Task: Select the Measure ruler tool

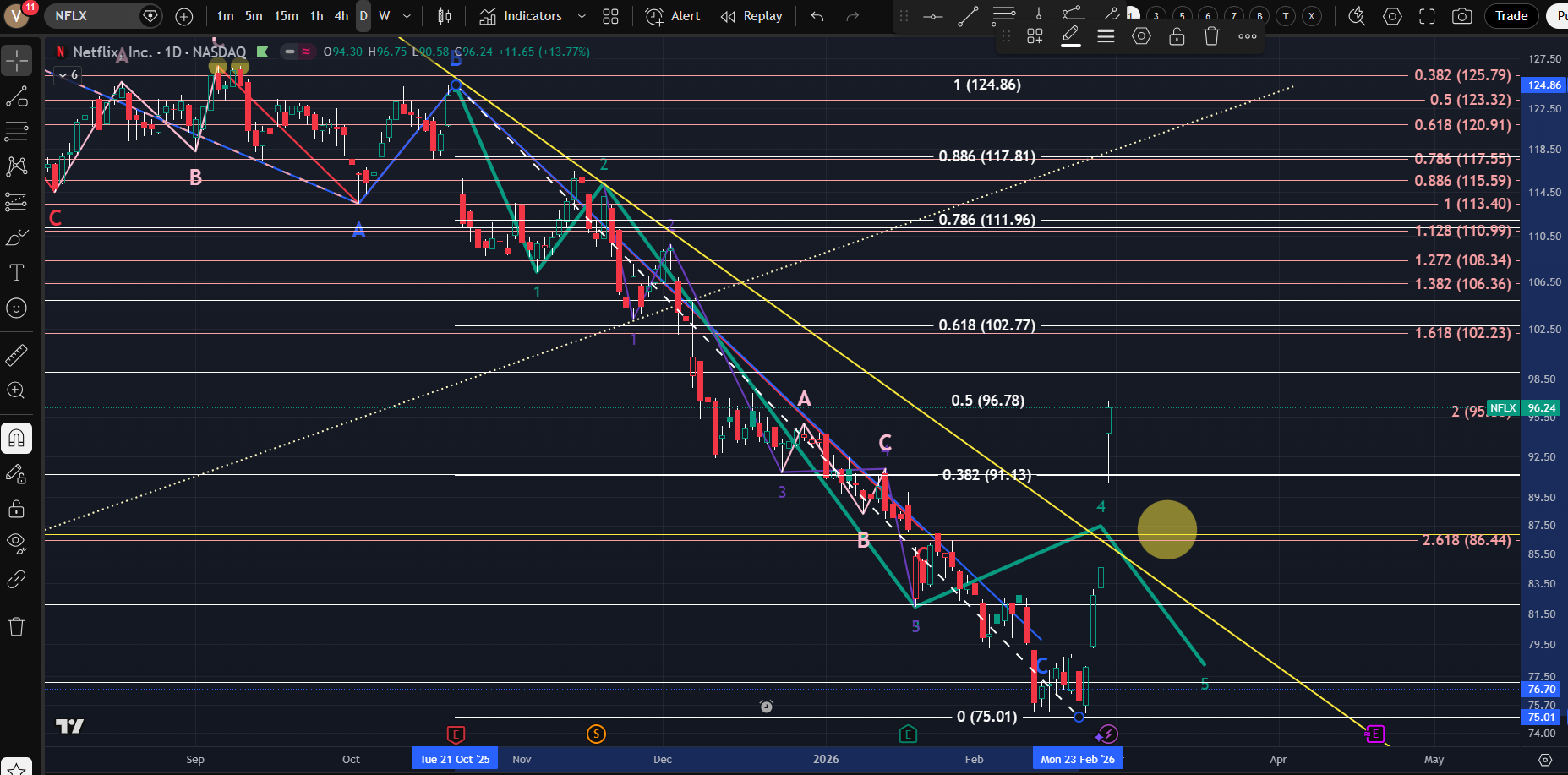Action: (16, 355)
